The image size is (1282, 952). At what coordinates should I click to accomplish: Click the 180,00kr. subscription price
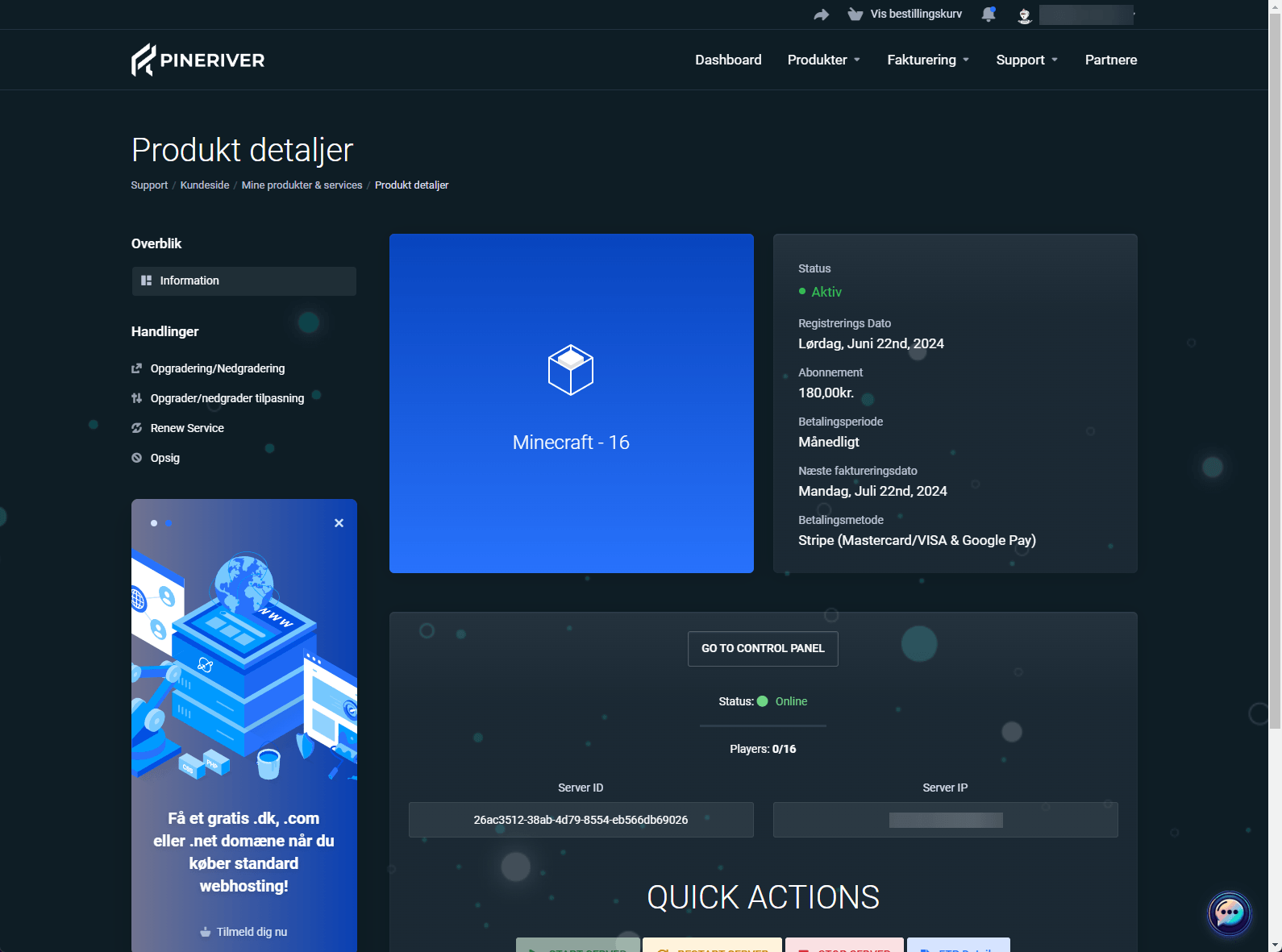coord(826,393)
